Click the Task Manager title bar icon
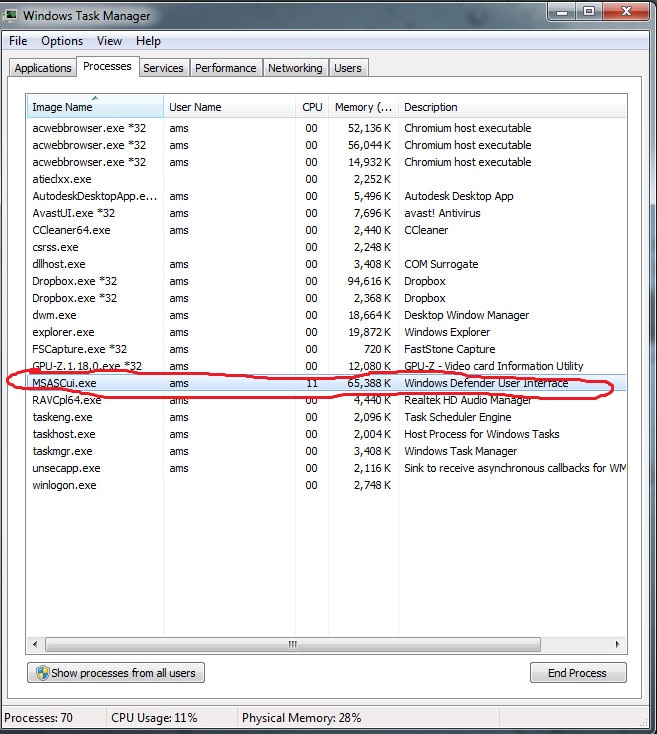The width and height of the screenshot is (657, 734). 10,15
